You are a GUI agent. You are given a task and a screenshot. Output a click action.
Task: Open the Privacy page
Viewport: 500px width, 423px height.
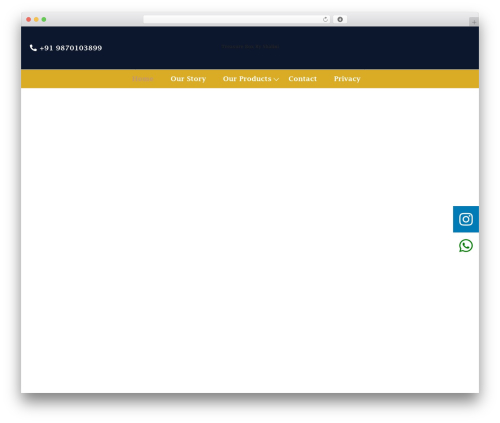tap(347, 79)
